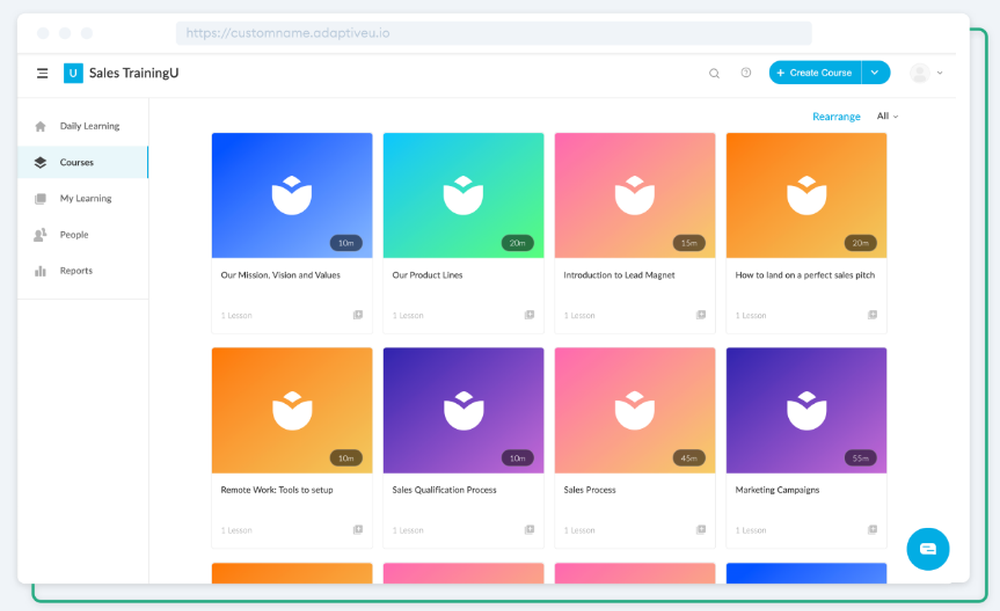The image size is (1000, 611).
Task: Click pink thumbnail of Lead Magnet course
Action: [635, 195]
